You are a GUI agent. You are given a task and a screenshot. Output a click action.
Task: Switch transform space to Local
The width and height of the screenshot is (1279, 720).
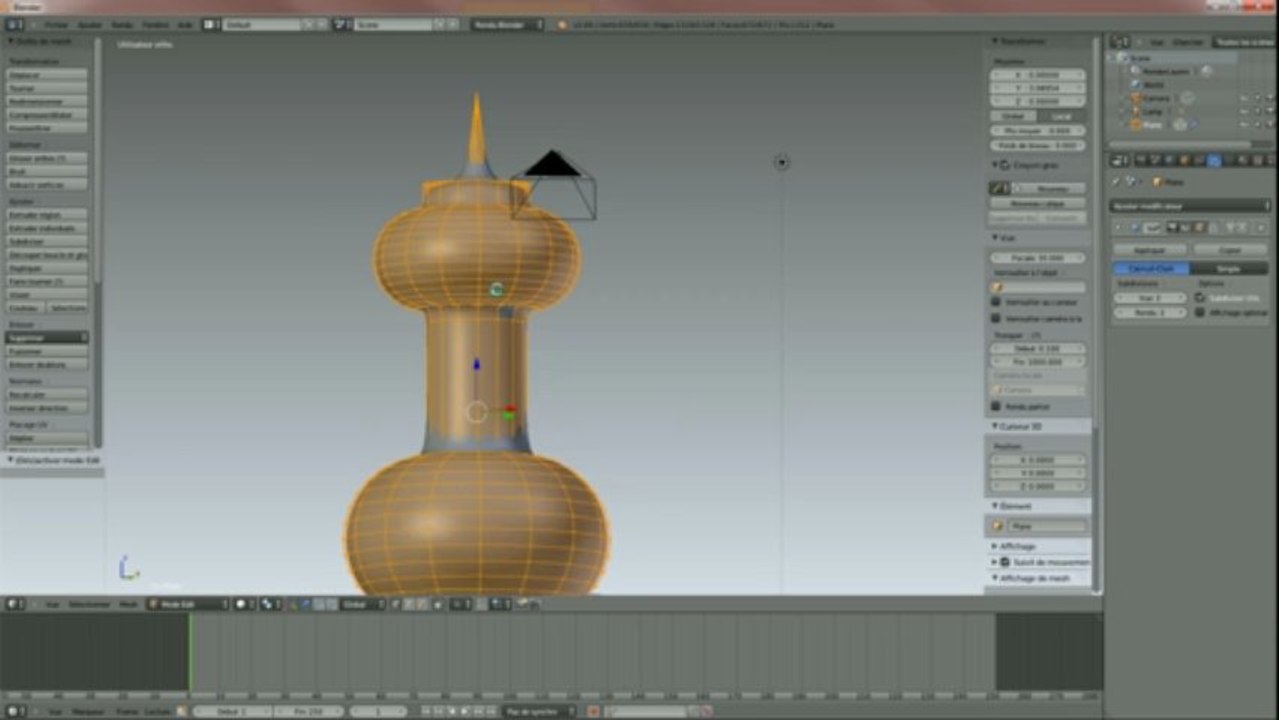coord(1061,116)
